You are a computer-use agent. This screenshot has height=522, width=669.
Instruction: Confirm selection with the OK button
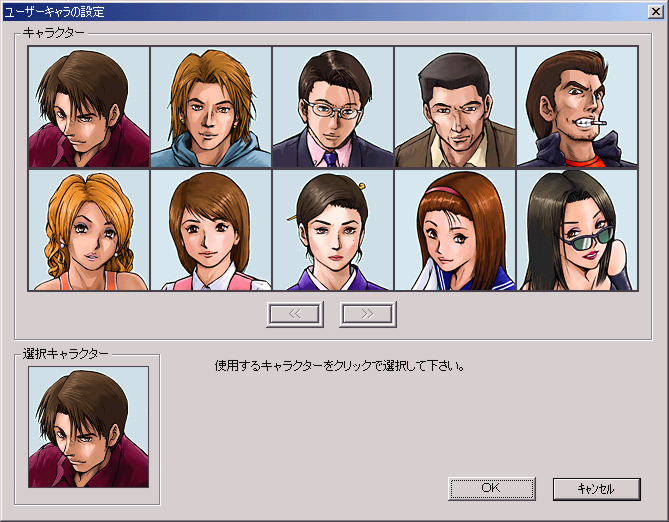click(491, 488)
